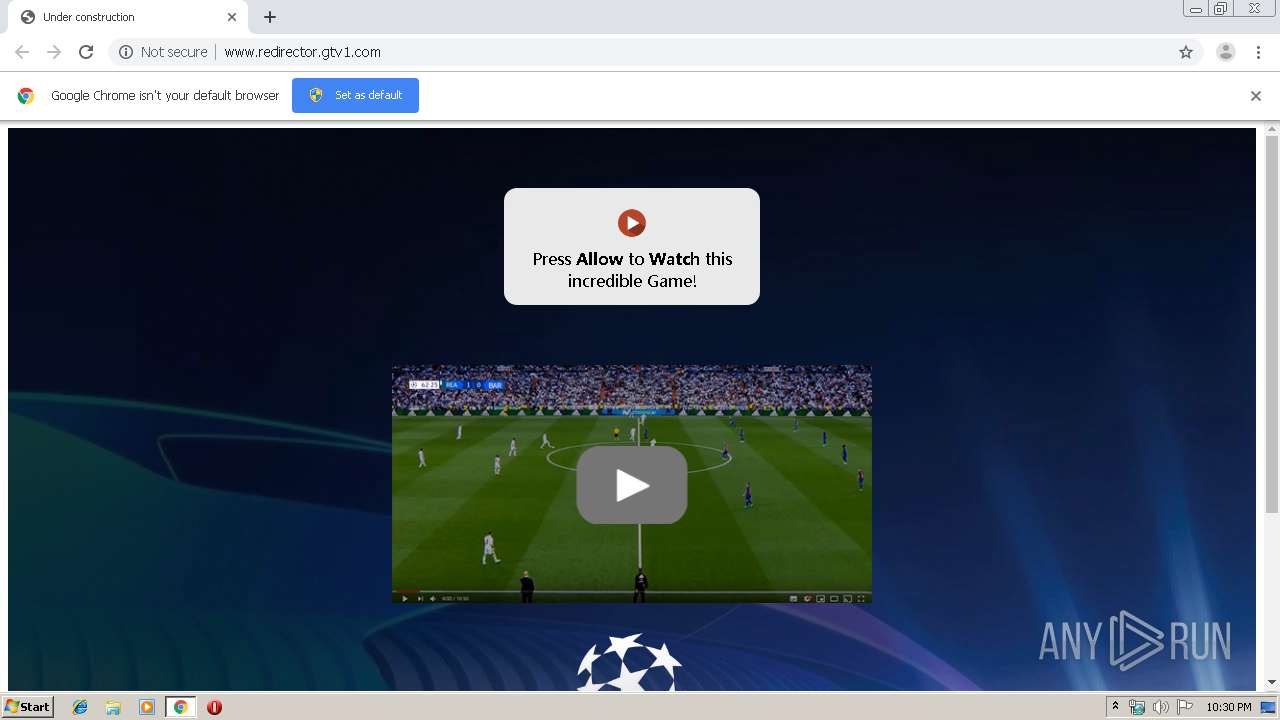Viewport: 1280px width, 720px height.
Task: Click the red Opera taskbar icon
Action: click(214, 707)
